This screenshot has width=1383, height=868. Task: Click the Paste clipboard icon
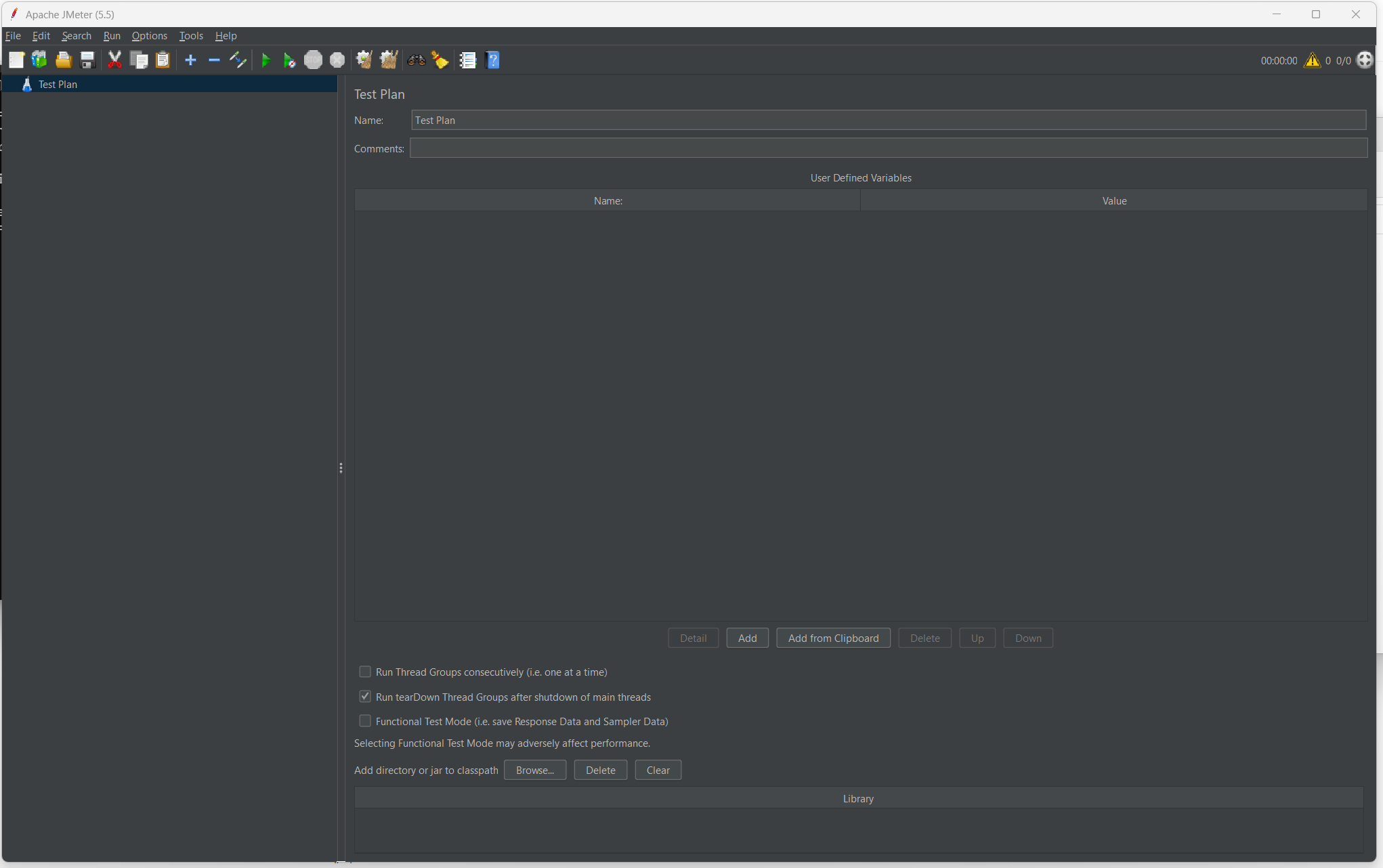click(163, 60)
